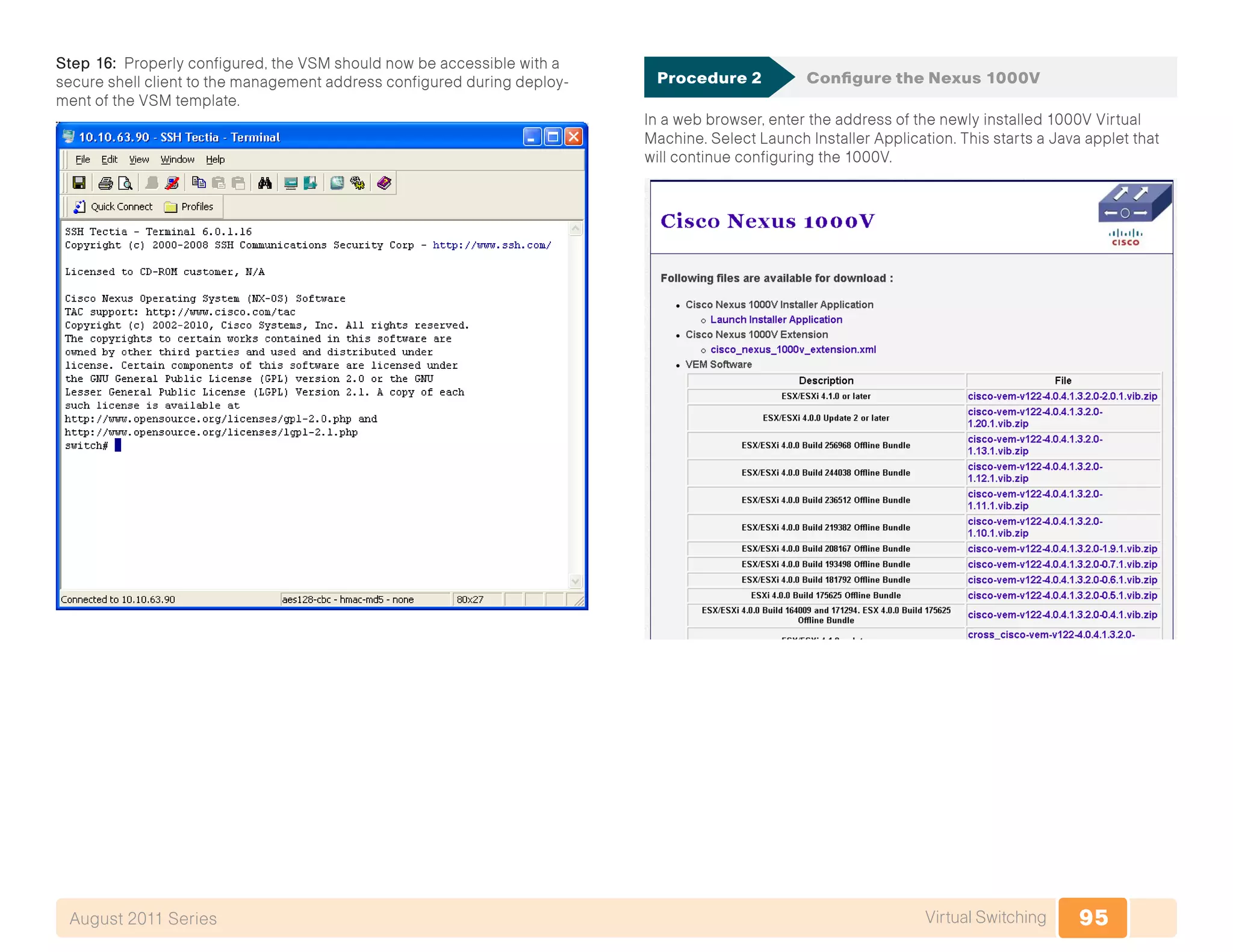
Task: Click the VEM link ending 0.4.1.vib.zip
Action: pos(1063,615)
